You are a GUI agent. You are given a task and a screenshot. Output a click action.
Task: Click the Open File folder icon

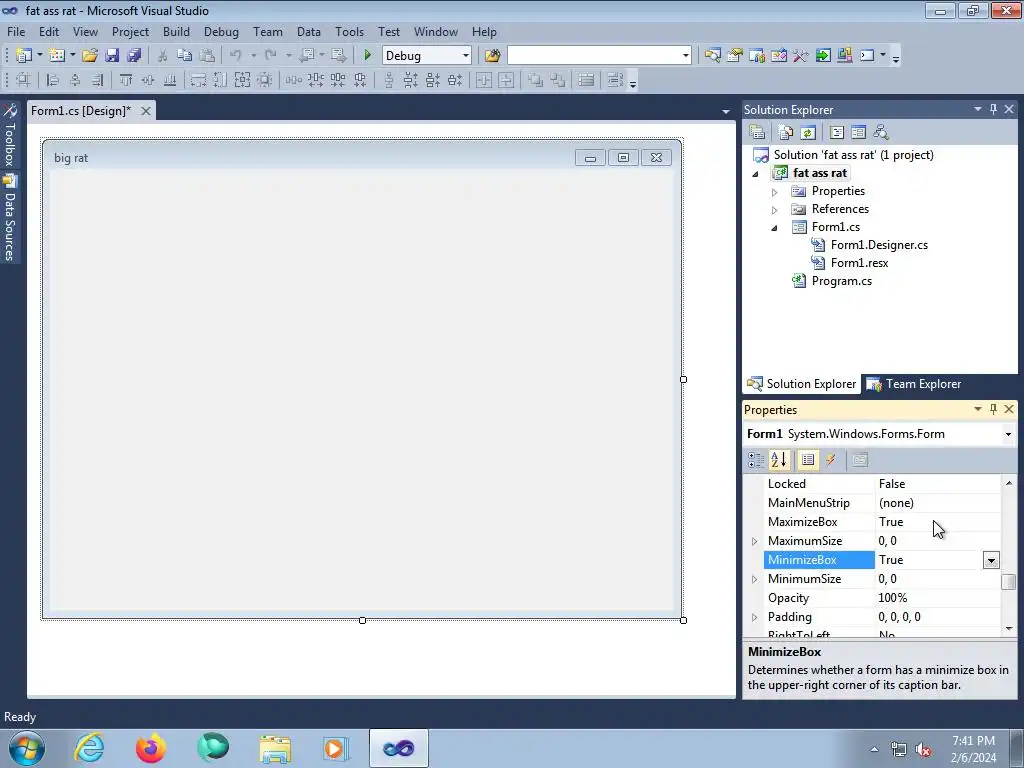pos(90,56)
